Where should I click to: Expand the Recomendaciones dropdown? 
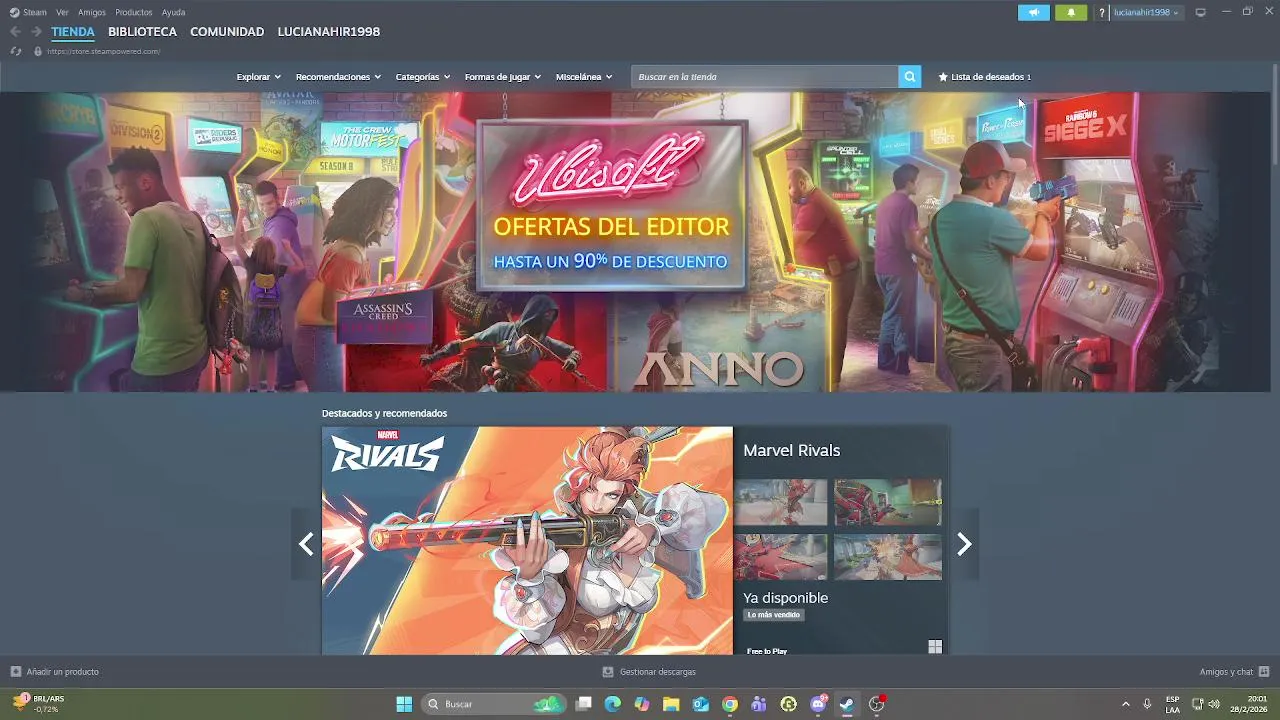pyautogui.click(x=338, y=77)
